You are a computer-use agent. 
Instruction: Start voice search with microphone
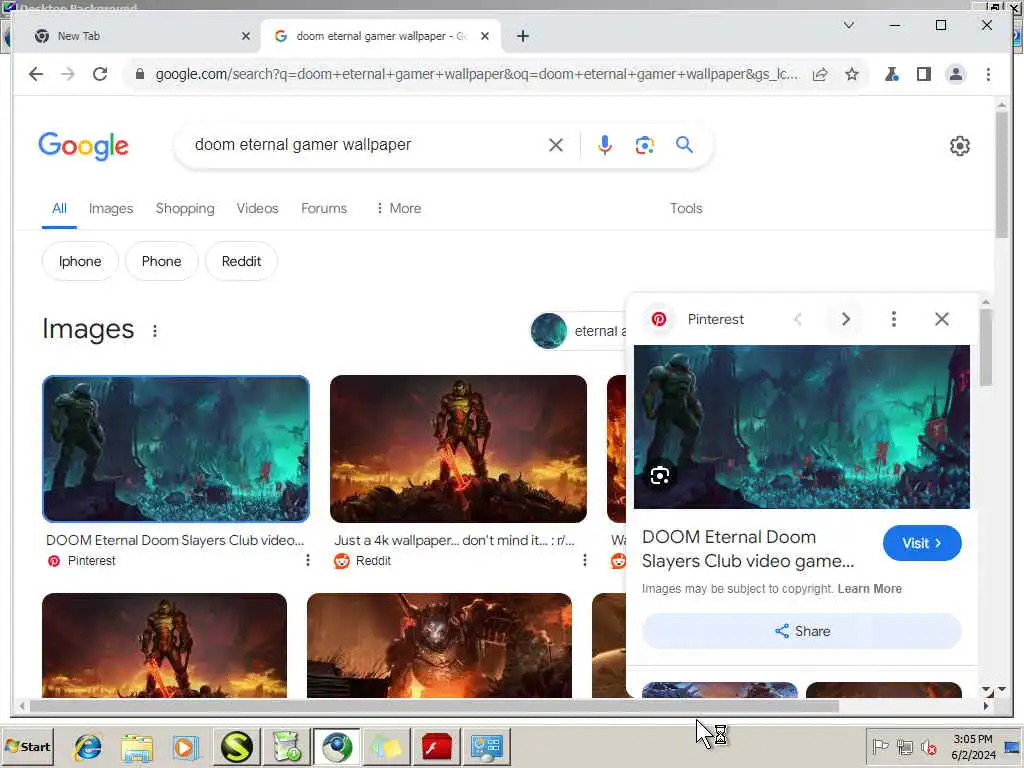pyautogui.click(x=605, y=145)
